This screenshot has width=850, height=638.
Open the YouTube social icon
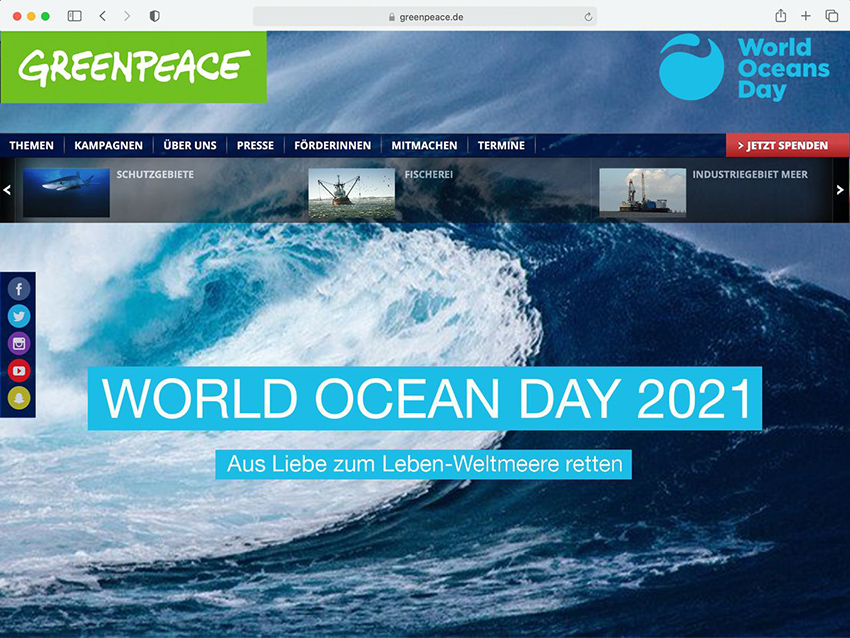[x=19, y=371]
